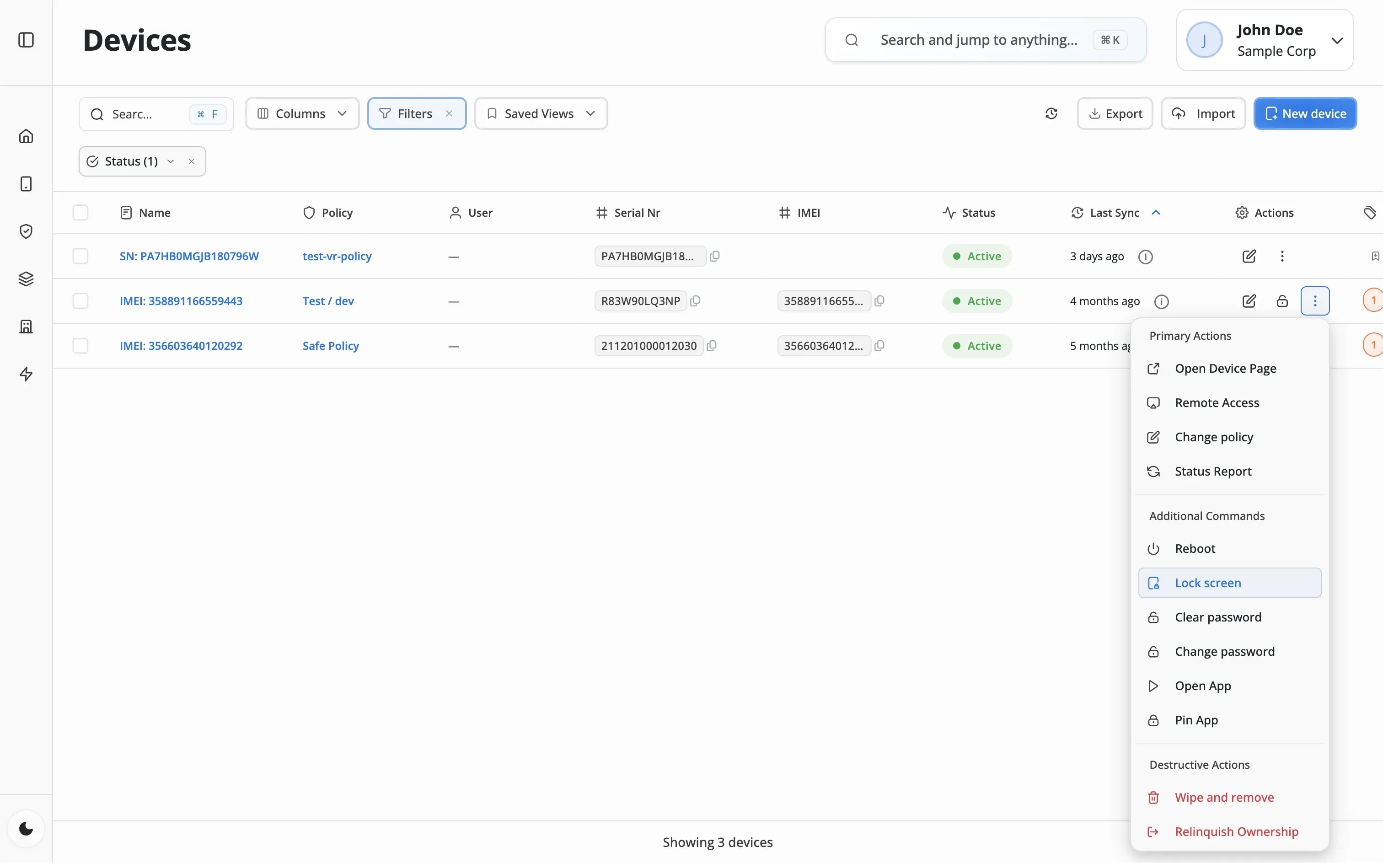Click the refresh icon near Export
Screen dimensions: 1383x868
pyautogui.click(x=1051, y=114)
